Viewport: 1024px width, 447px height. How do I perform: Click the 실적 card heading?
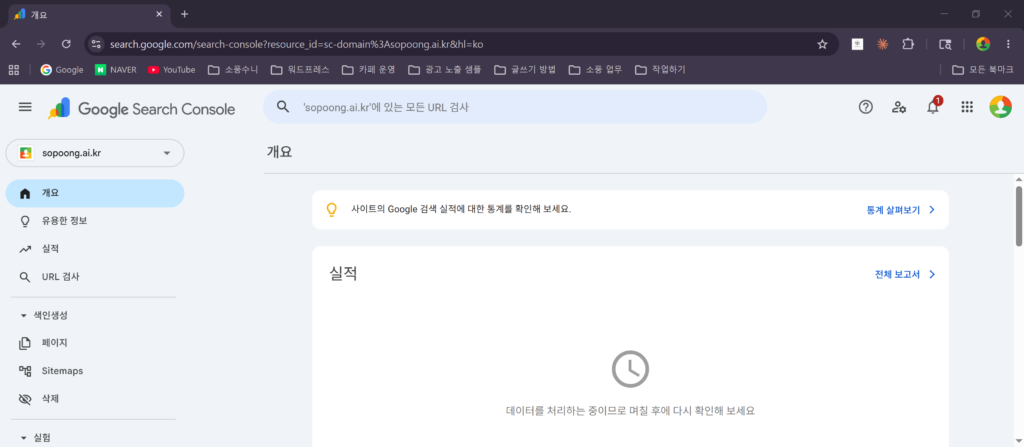[344, 274]
